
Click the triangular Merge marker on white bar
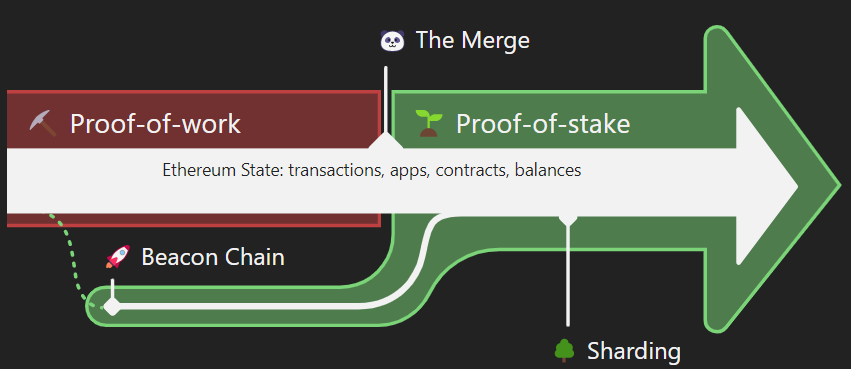point(385,141)
